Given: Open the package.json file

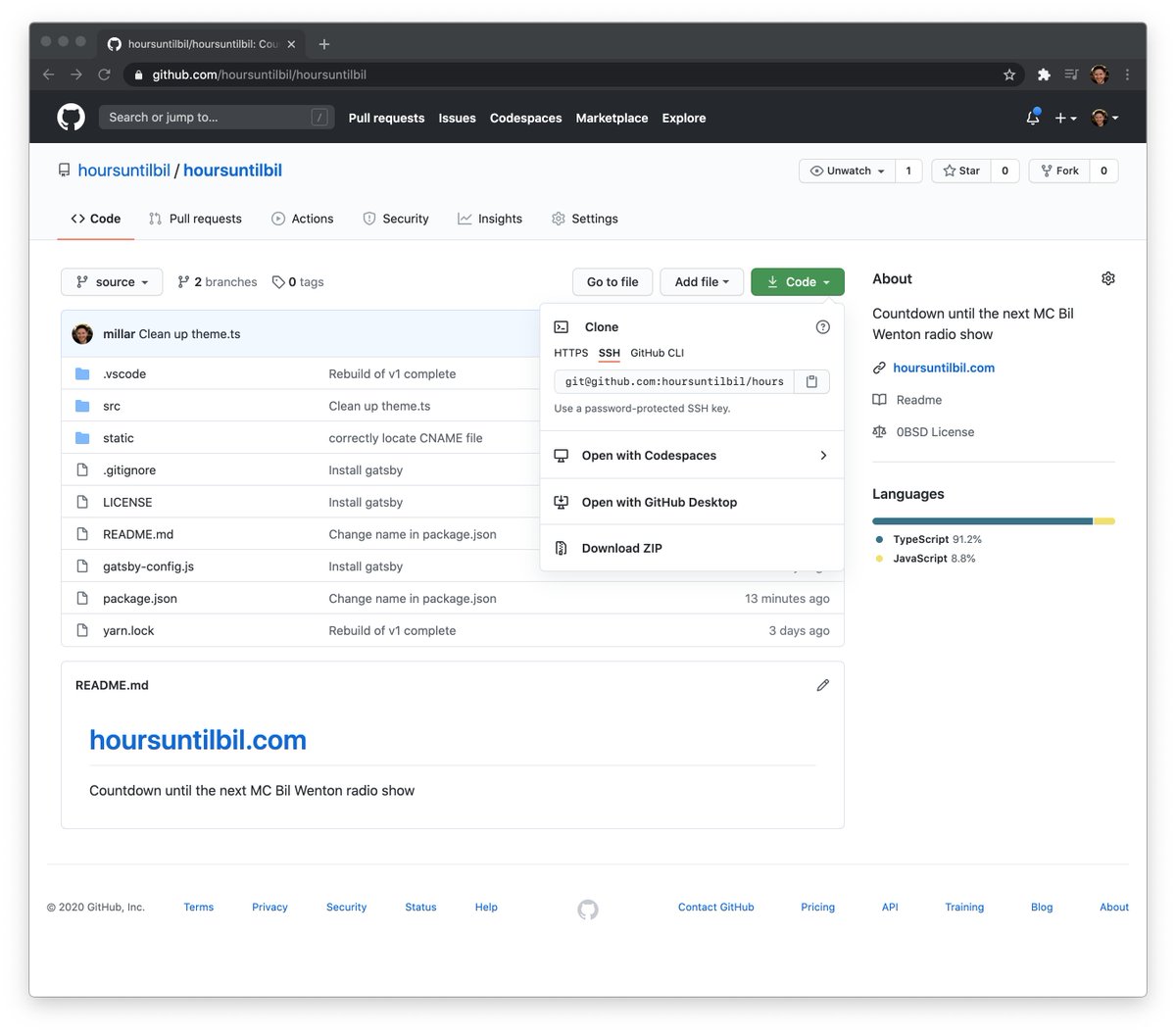Looking at the screenshot, I should click(x=140, y=598).
